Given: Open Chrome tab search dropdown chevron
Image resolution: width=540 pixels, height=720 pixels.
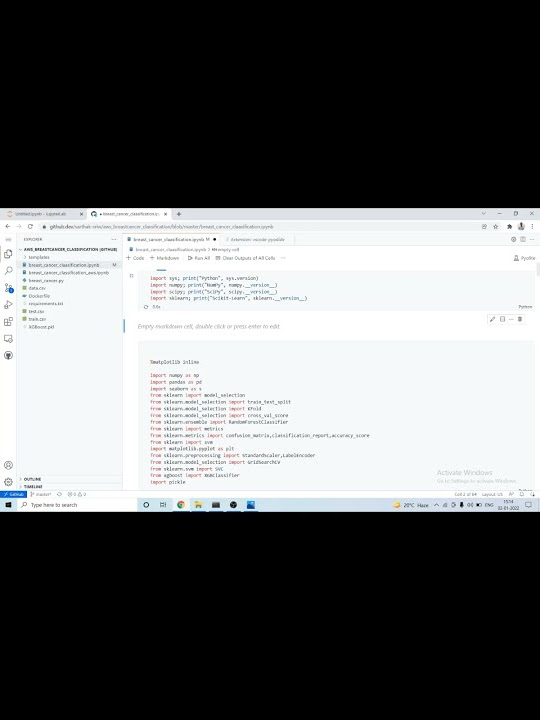Looking at the screenshot, I should pyautogui.click(x=484, y=214).
